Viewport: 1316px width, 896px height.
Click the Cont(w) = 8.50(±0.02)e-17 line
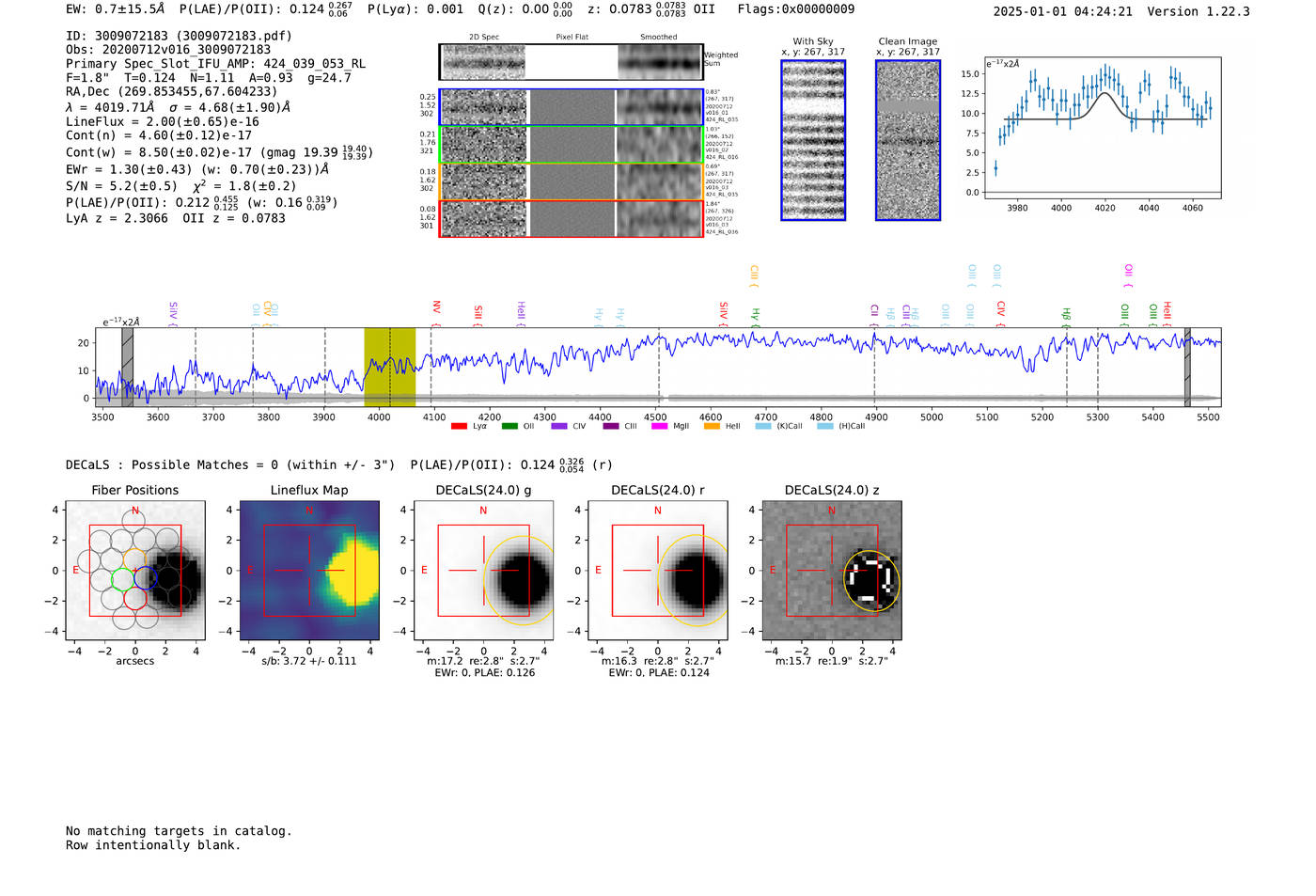coord(219,151)
